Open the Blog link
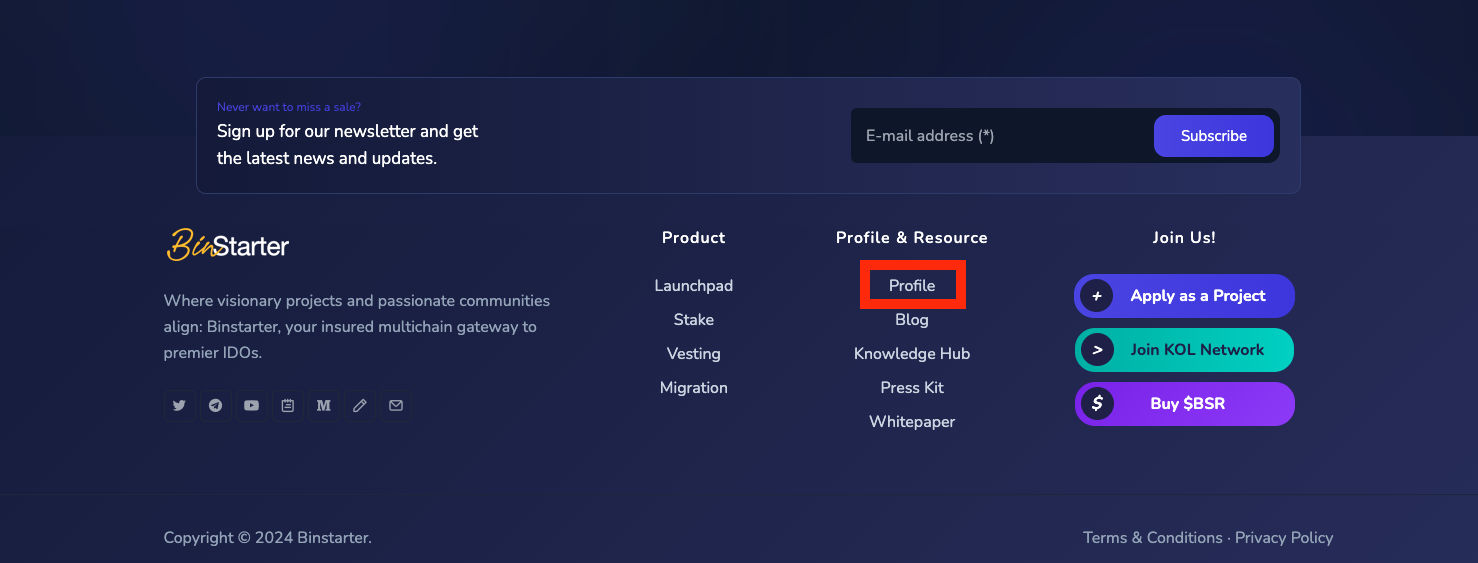Screen dimensions: 1478x563 click(x=912, y=320)
